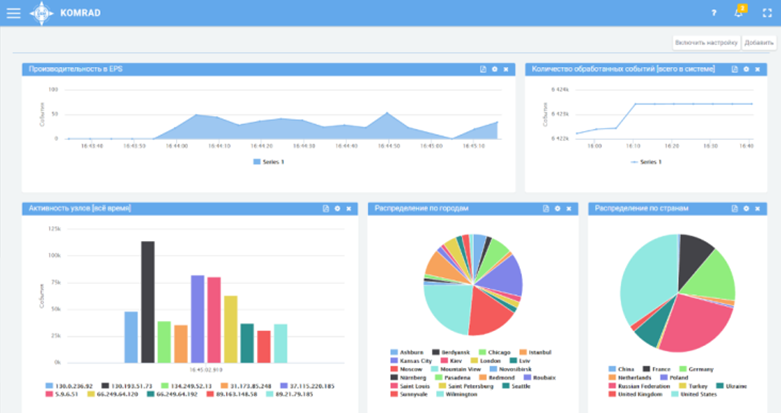Toggle Germany in countries legend
781x413 pixels.
tap(696, 369)
